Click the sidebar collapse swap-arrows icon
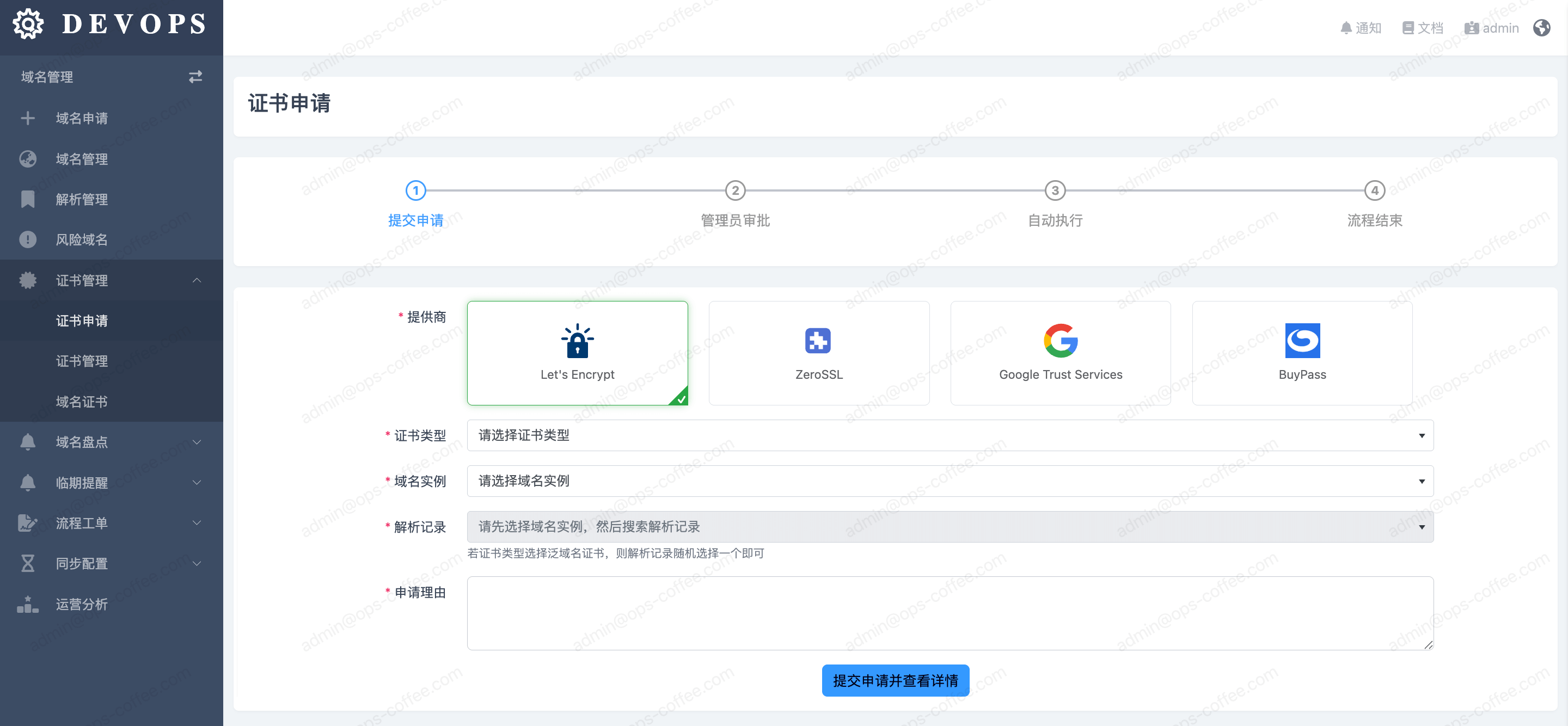The image size is (1568, 726). coord(195,77)
